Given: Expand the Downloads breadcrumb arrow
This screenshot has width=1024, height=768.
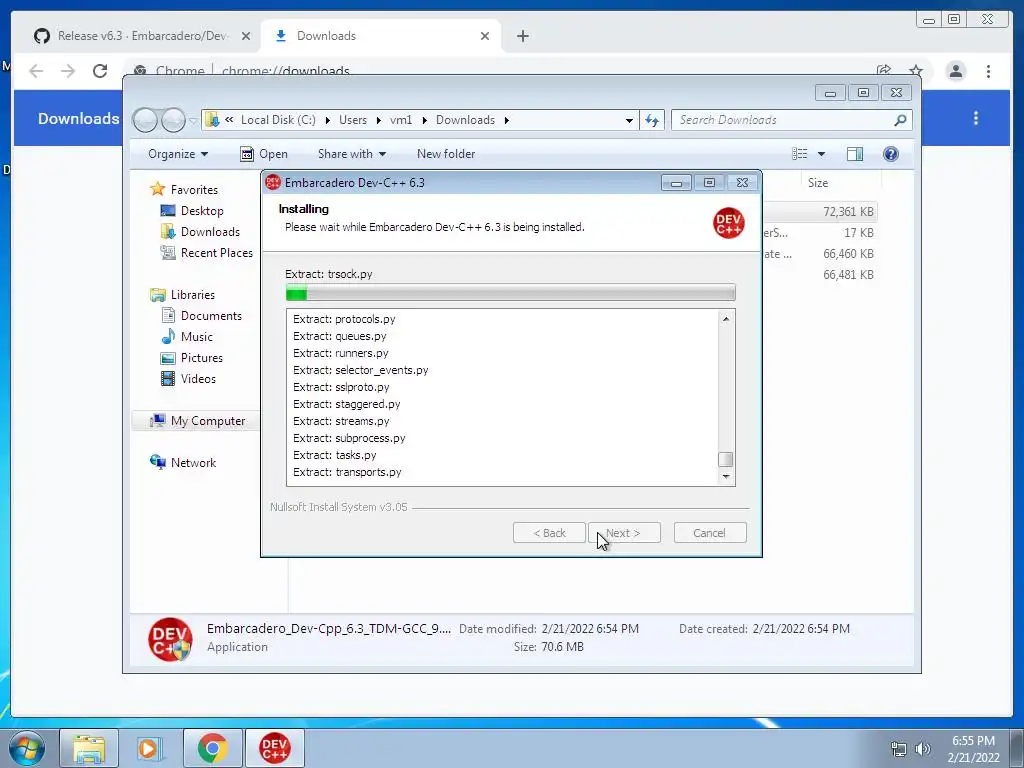Looking at the screenshot, I should [506, 120].
